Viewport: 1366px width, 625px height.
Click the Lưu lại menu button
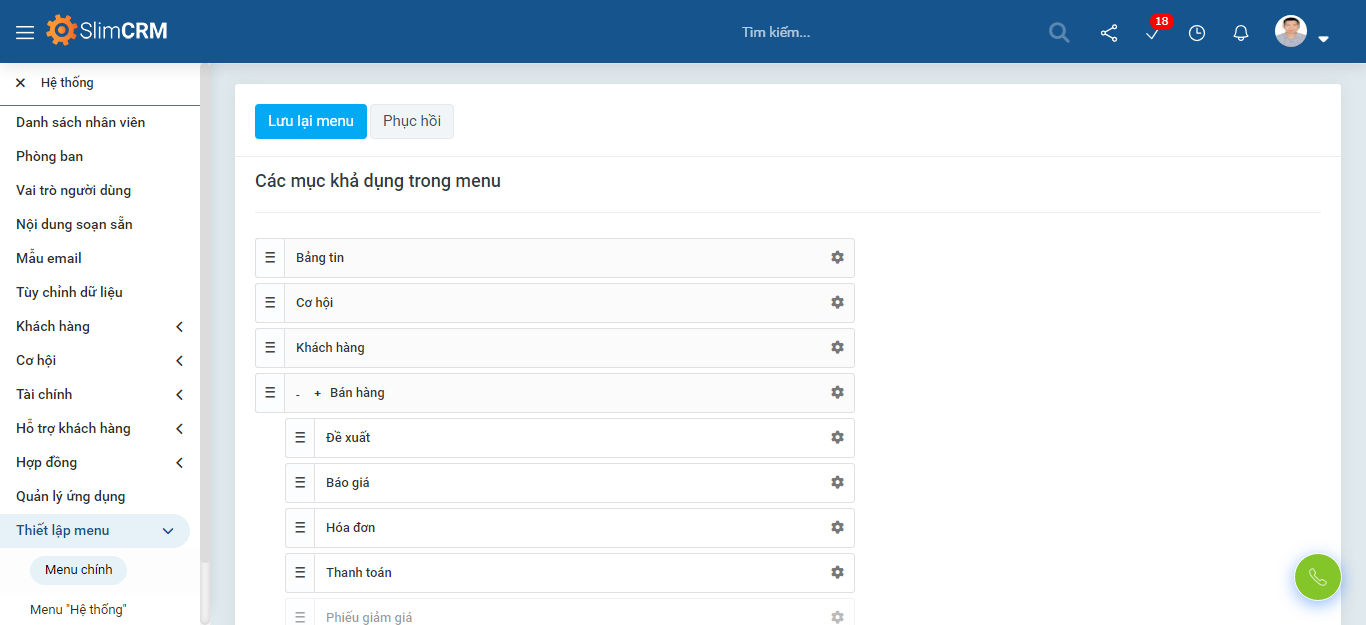pyautogui.click(x=310, y=121)
